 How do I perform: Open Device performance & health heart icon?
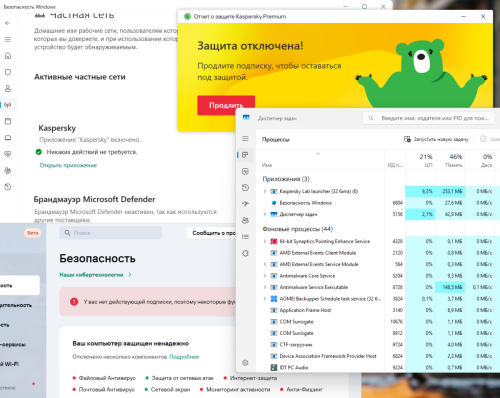8,154
